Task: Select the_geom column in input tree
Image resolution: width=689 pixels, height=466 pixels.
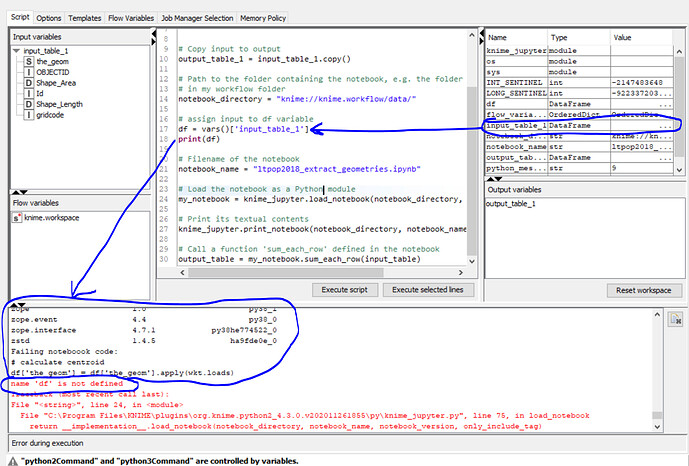Action: [52, 61]
